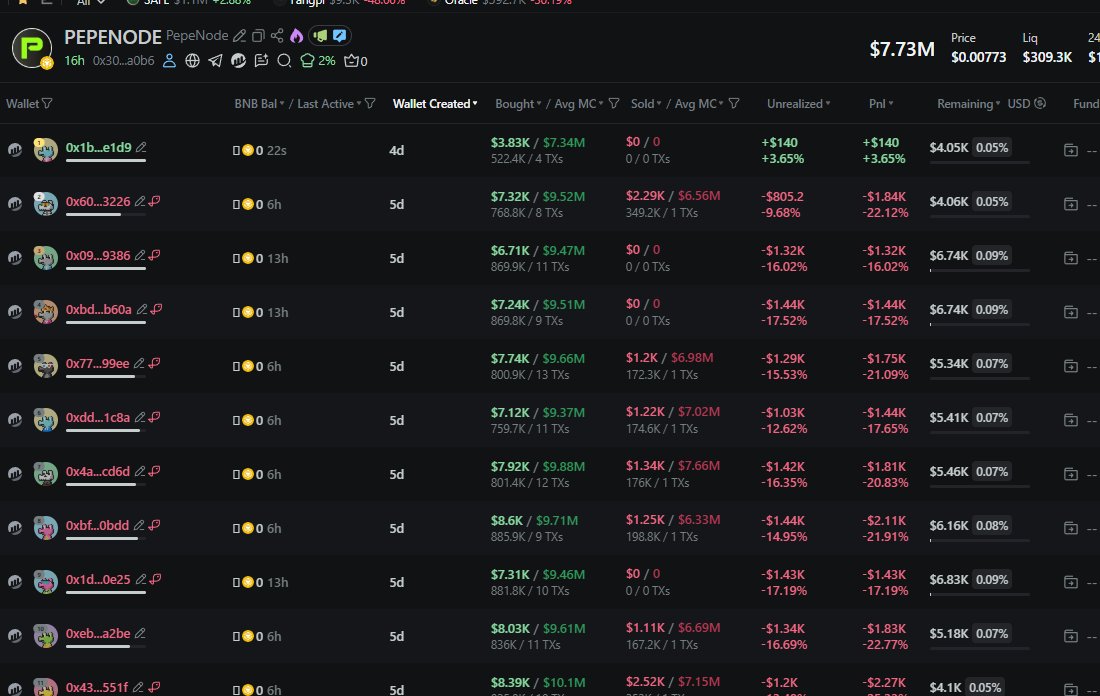Sort by the Unrealized column
This screenshot has height=696, width=1100.
pyautogui.click(x=798, y=104)
